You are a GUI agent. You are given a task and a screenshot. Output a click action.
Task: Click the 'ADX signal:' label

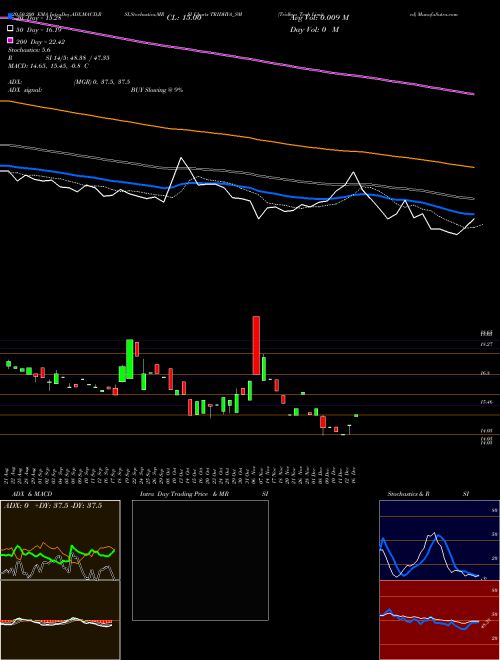(x=24, y=90)
